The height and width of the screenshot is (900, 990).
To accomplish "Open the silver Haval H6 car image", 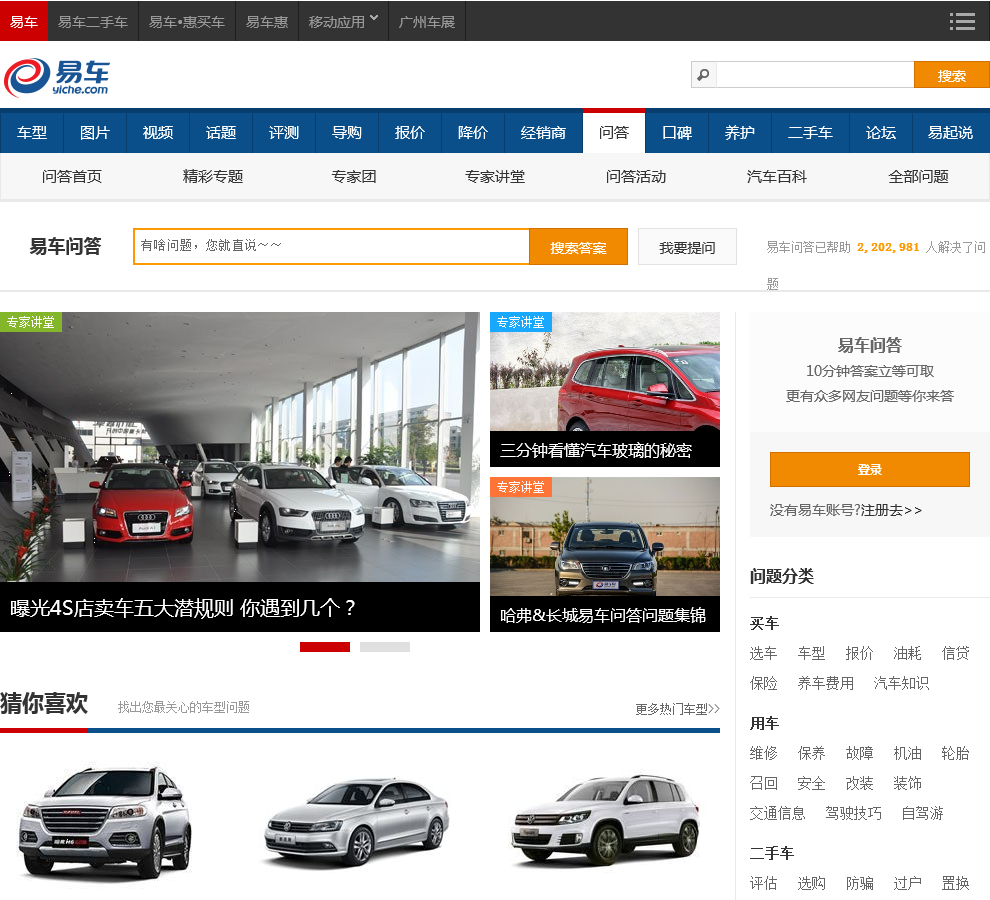I will [105, 822].
